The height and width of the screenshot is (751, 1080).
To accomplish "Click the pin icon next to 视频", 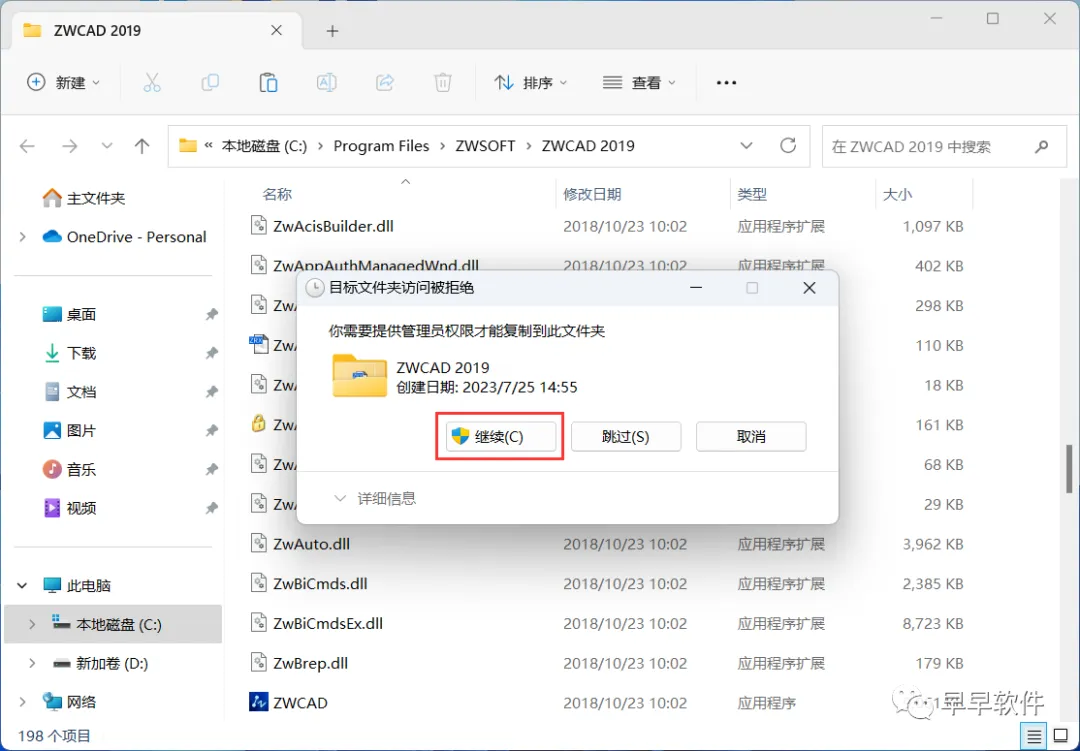I will point(211,508).
